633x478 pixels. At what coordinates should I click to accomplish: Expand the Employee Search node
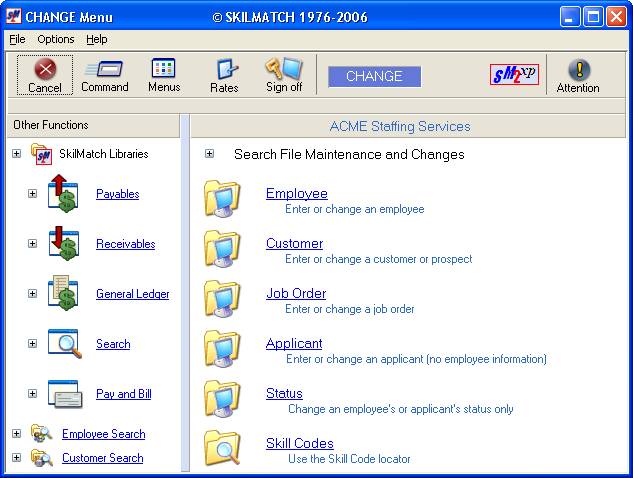click(x=17, y=434)
